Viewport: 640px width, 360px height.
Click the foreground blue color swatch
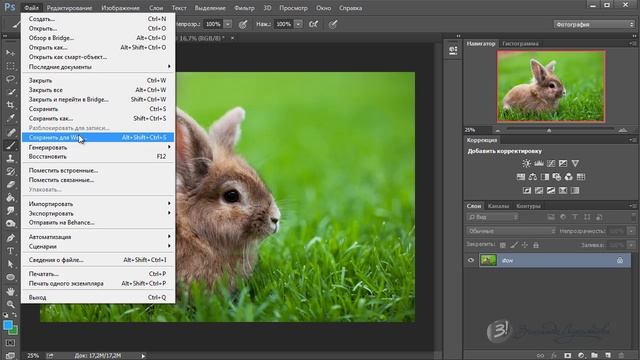pyautogui.click(x=7, y=325)
